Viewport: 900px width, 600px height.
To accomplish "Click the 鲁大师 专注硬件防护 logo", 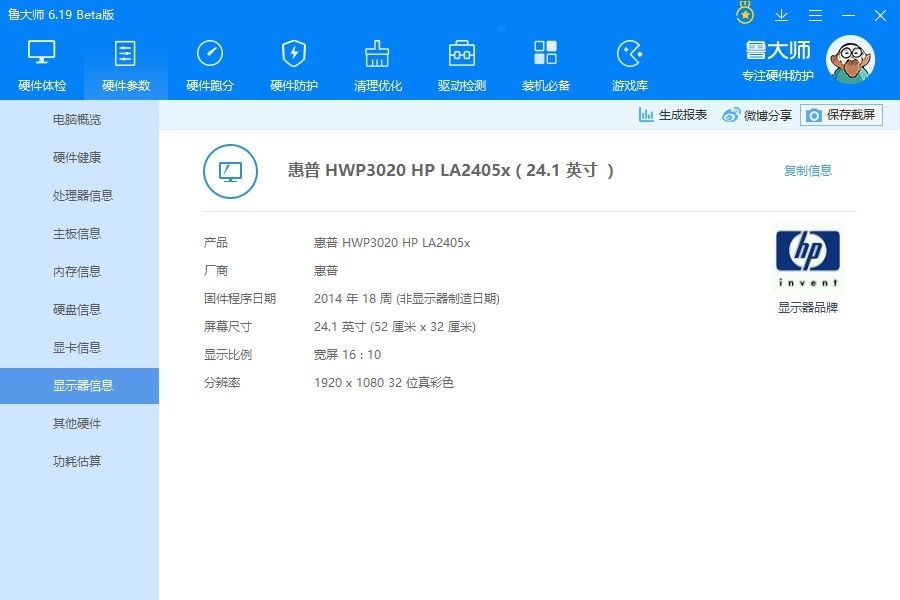I will click(x=778, y=61).
